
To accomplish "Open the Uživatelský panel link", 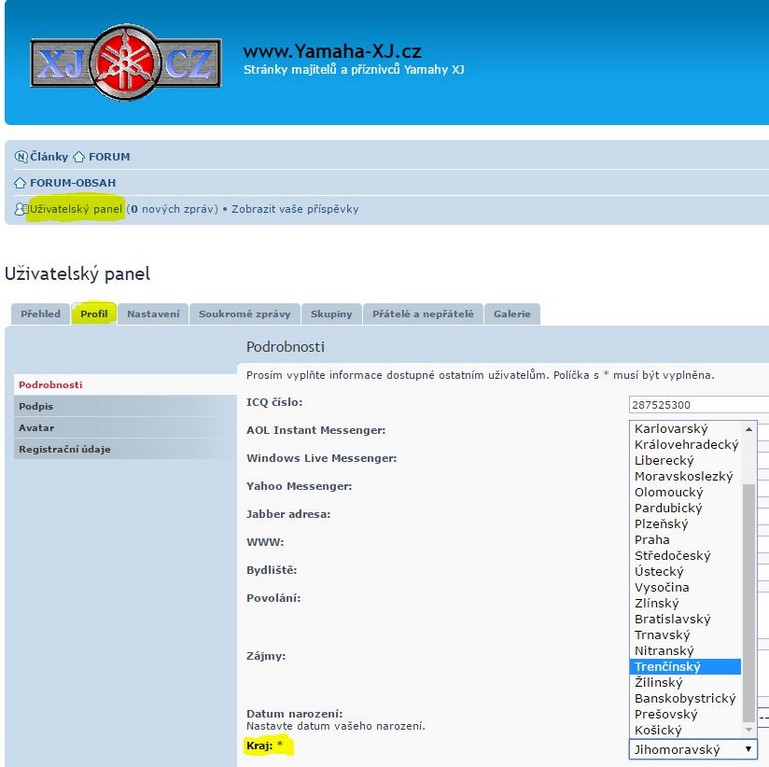I will (x=76, y=209).
